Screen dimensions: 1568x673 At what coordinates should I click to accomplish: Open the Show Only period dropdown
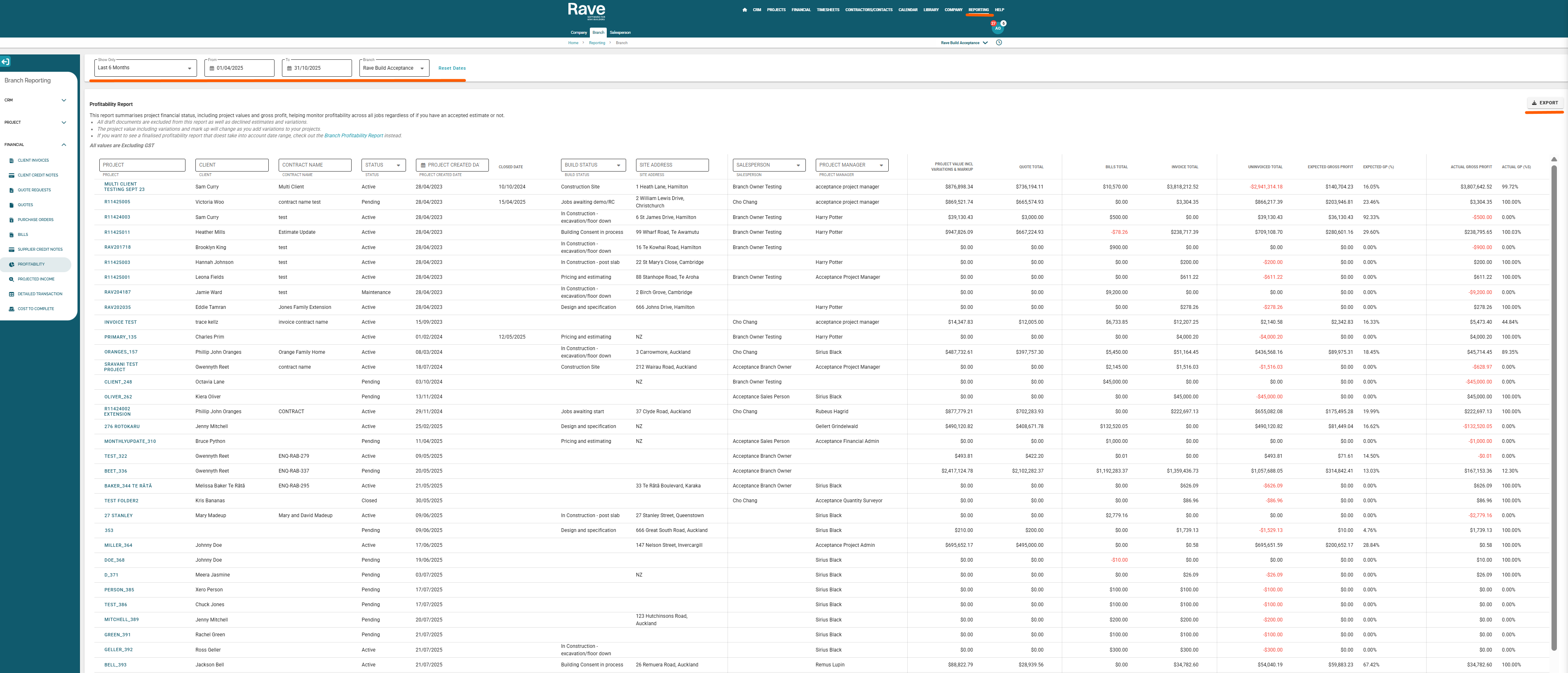point(145,68)
